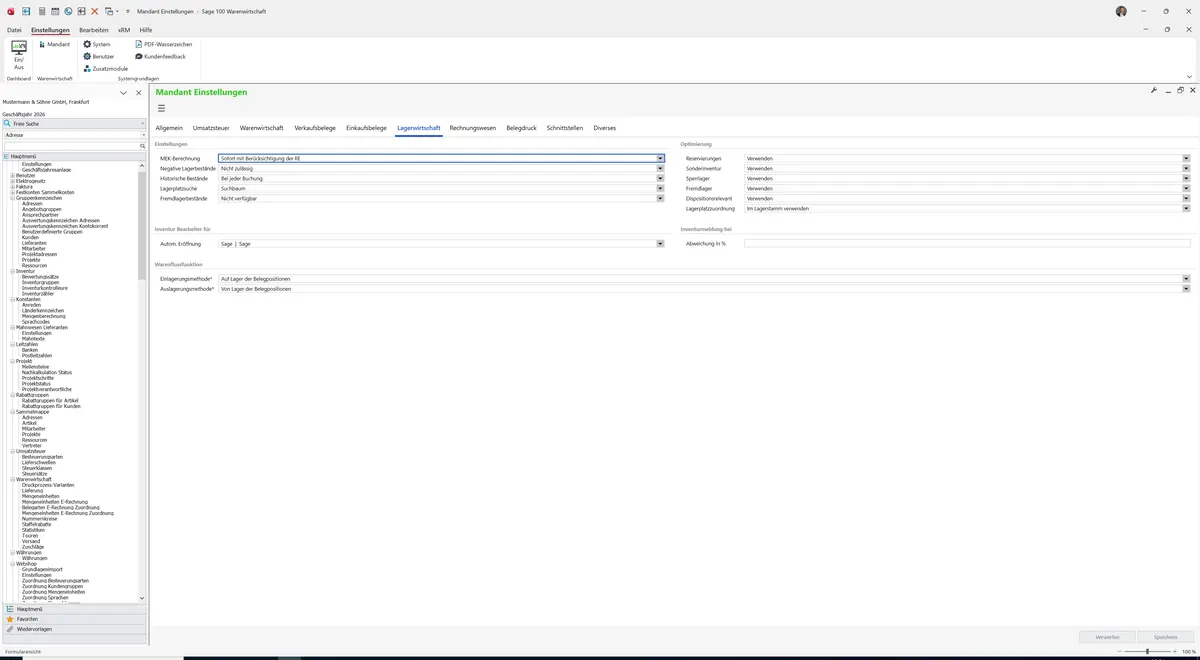This screenshot has height=660, width=1200.
Task: Open the Einlagerungsmethode dropdown
Action: pyautogui.click(x=1186, y=278)
